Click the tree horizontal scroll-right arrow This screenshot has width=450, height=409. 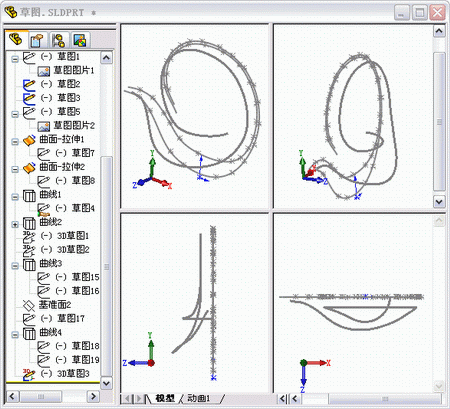click(93, 396)
